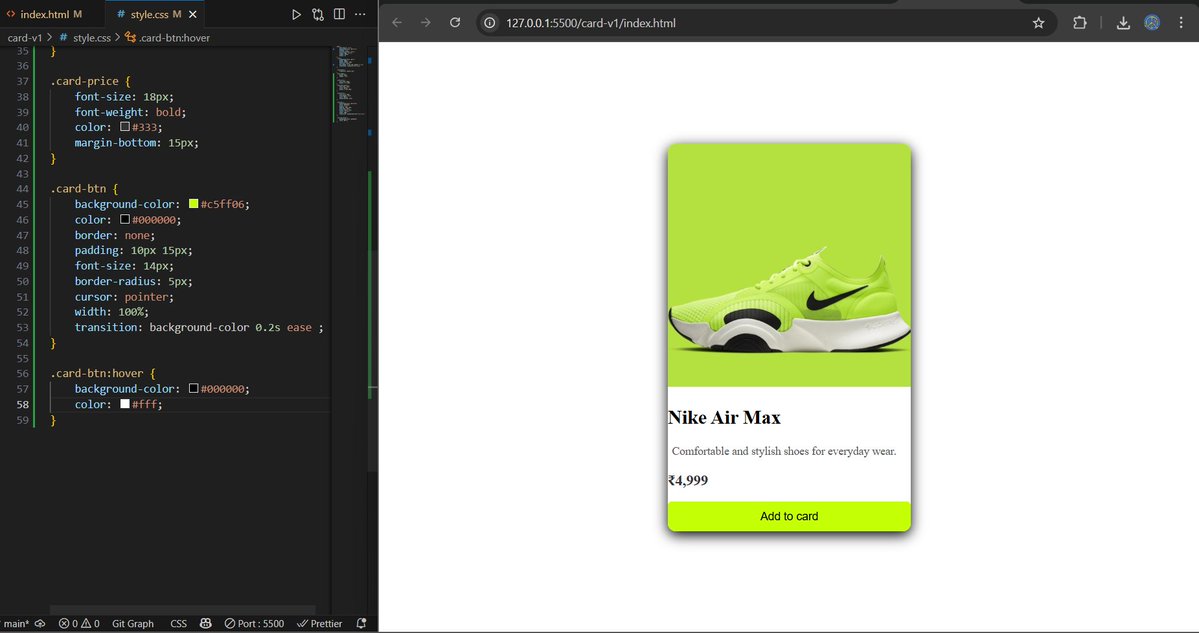Run the file with the play icon
Image resolution: width=1199 pixels, height=633 pixels.
click(x=296, y=15)
